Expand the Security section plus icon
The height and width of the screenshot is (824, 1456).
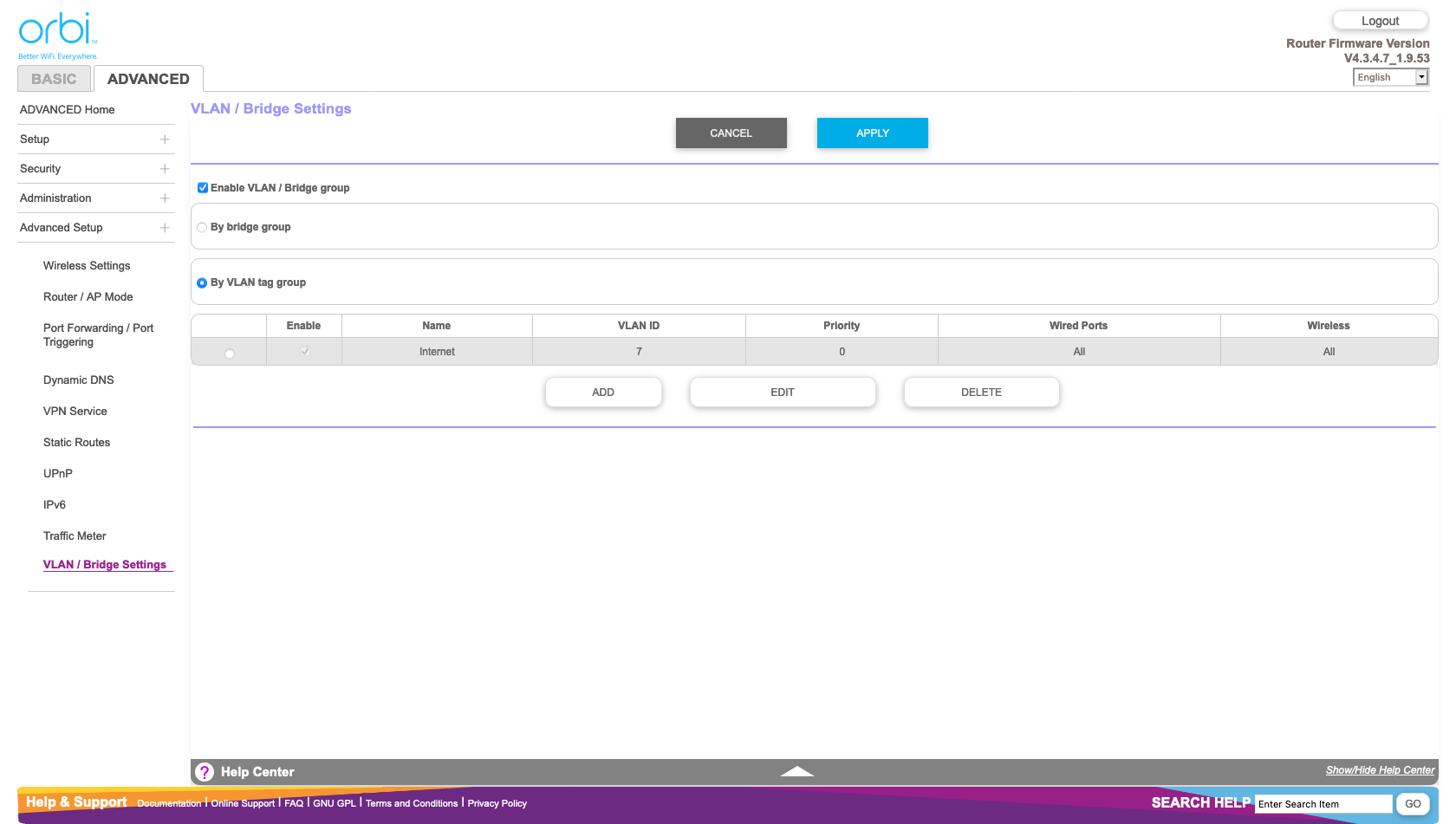[165, 169]
